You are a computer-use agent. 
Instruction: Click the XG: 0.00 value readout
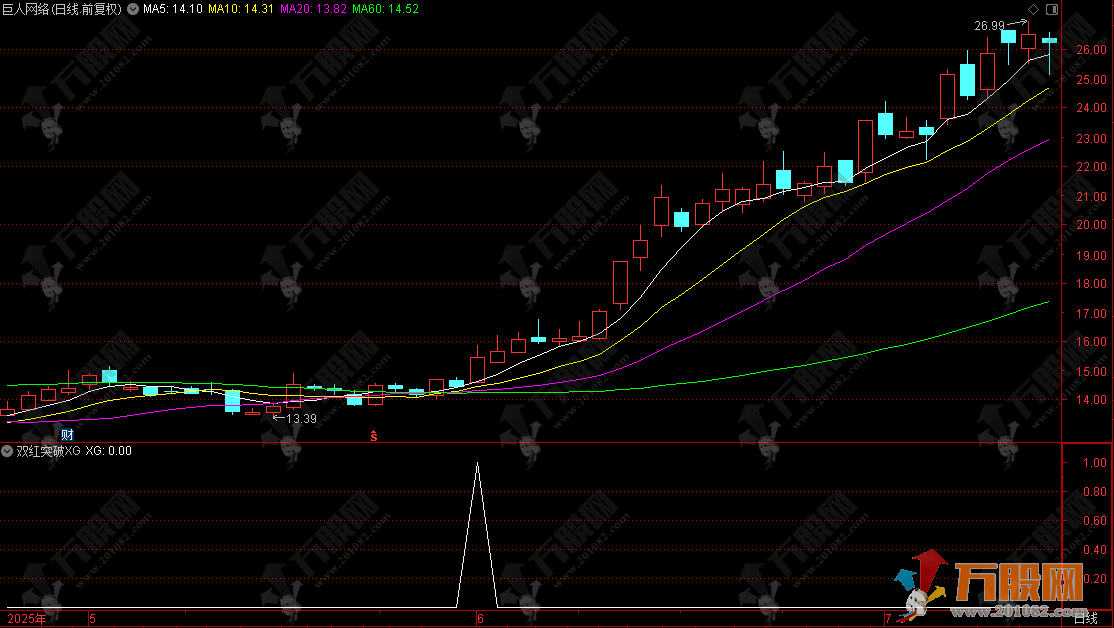coord(109,451)
